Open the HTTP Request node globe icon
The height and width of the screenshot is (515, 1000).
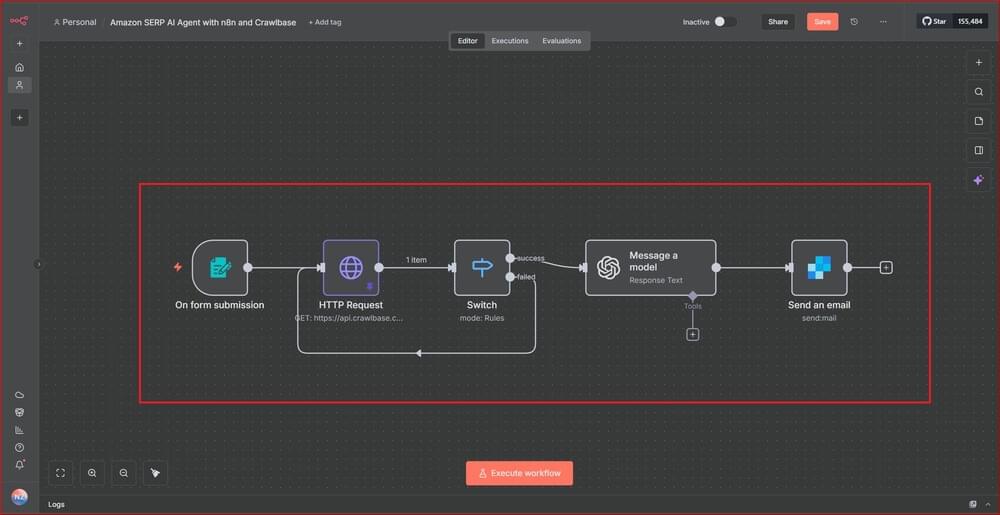pos(350,267)
